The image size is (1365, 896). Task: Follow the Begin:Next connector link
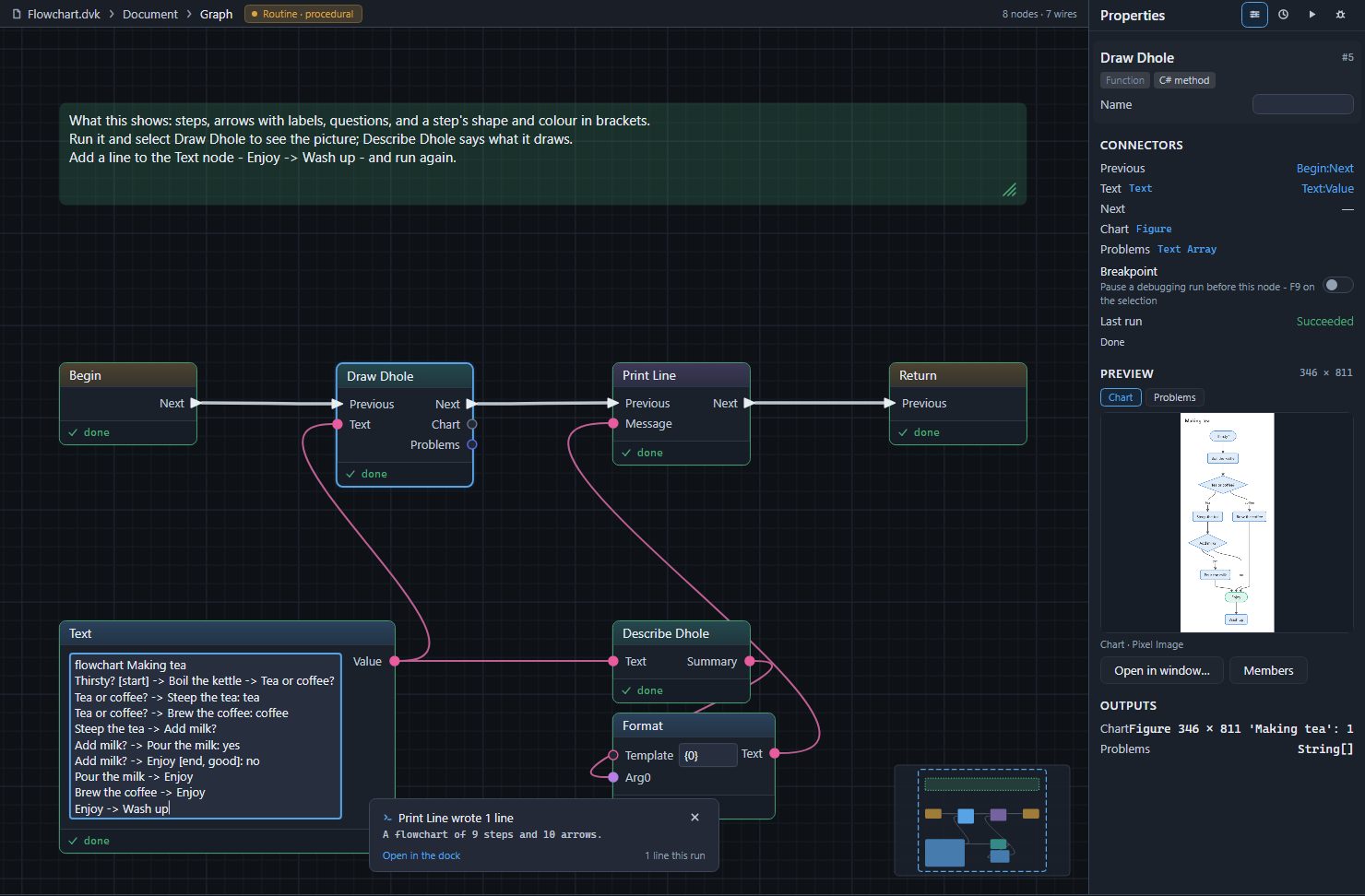pyautogui.click(x=1325, y=168)
